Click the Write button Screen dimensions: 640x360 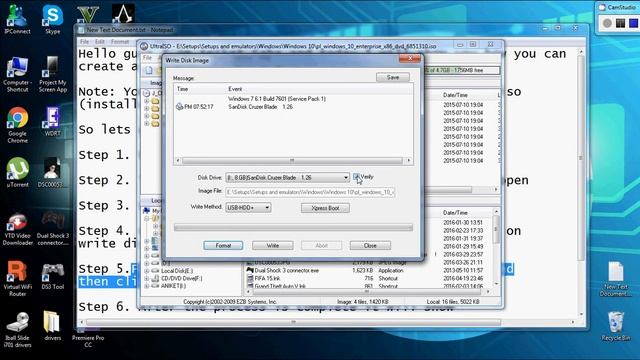(x=273, y=245)
